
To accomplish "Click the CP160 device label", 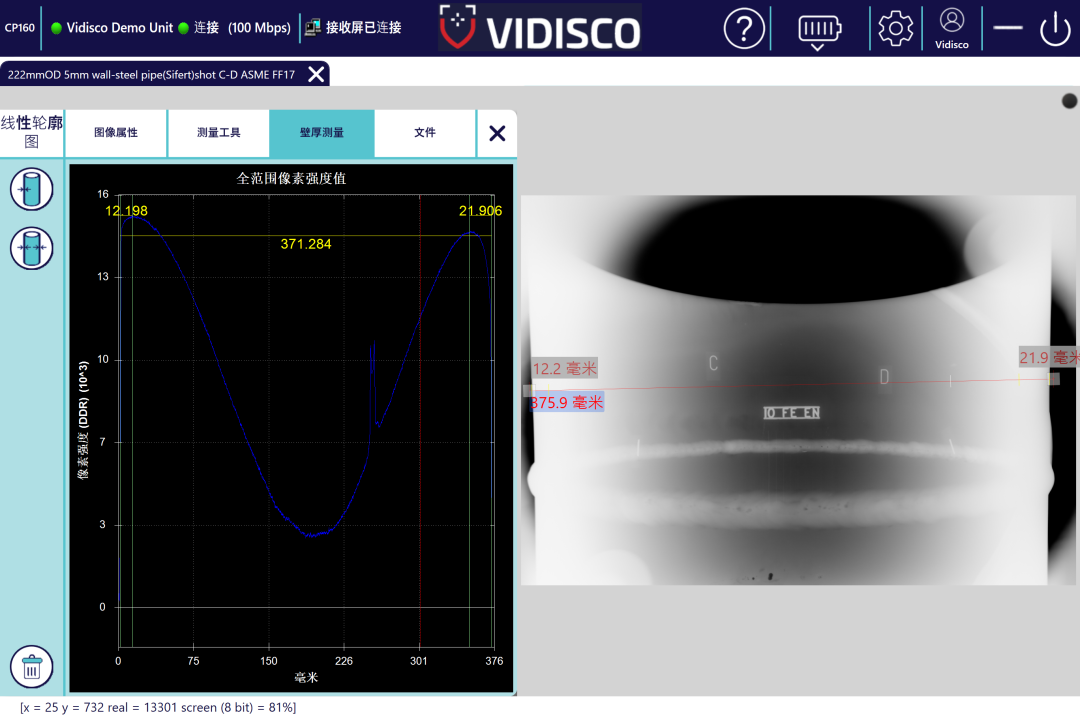I will click(19, 28).
